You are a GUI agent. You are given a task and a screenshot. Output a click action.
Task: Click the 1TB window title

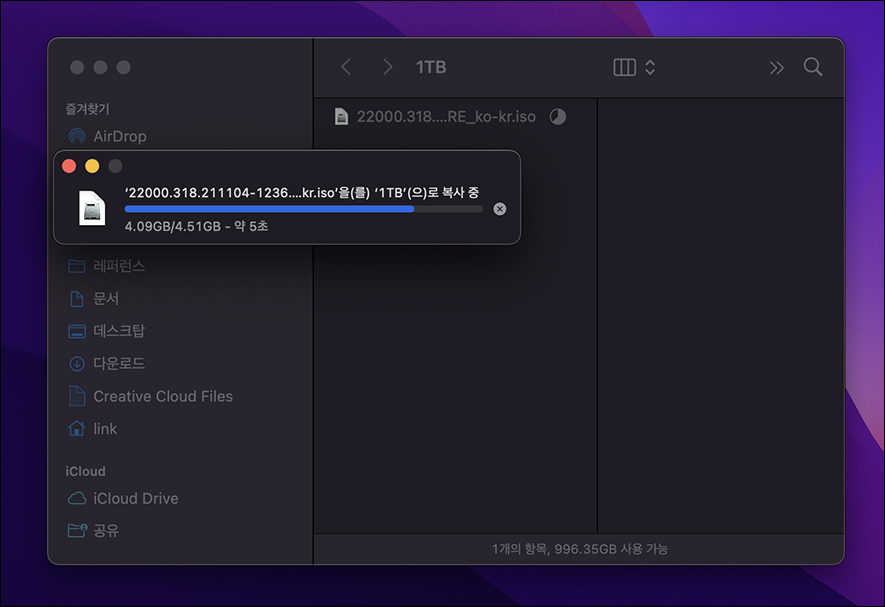point(431,67)
